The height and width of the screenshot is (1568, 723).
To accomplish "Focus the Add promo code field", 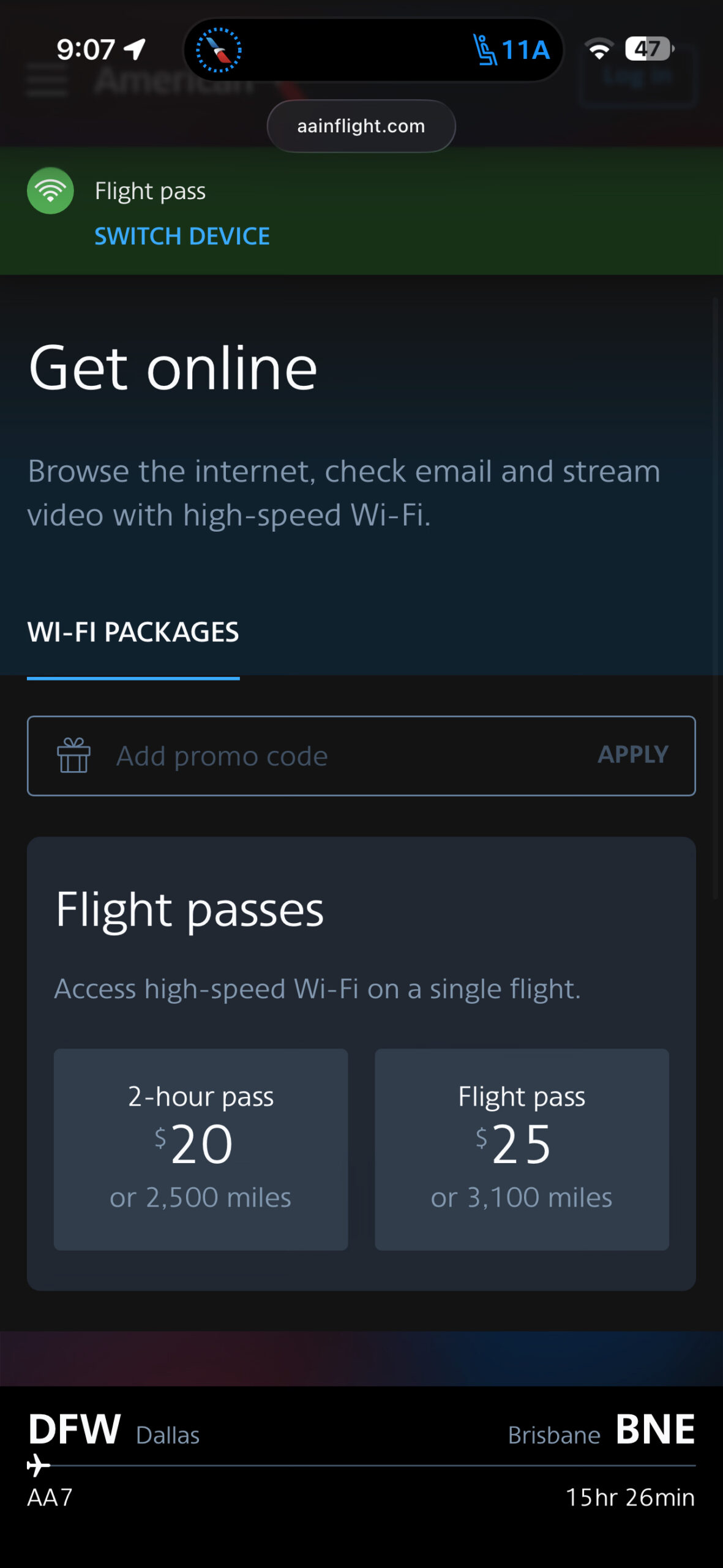I will [343, 756].
